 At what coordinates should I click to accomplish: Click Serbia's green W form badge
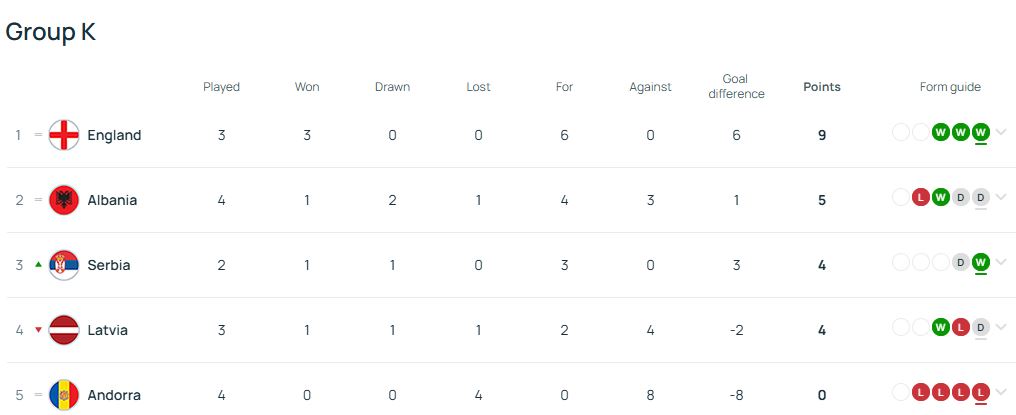(x=981, y=263)
